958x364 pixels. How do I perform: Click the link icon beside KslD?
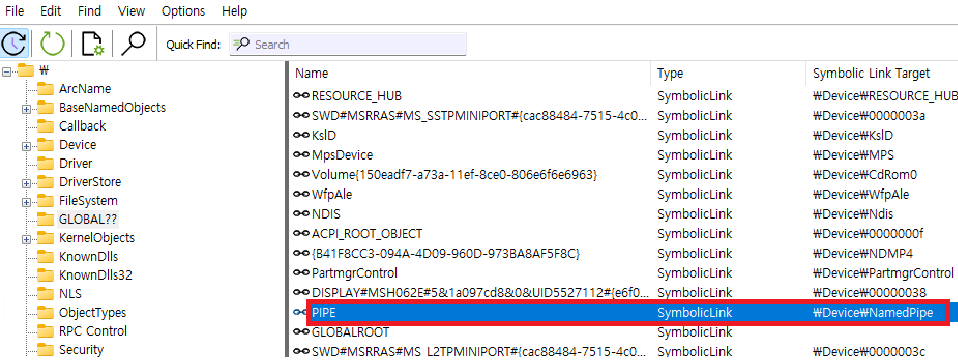coord(301,134)
